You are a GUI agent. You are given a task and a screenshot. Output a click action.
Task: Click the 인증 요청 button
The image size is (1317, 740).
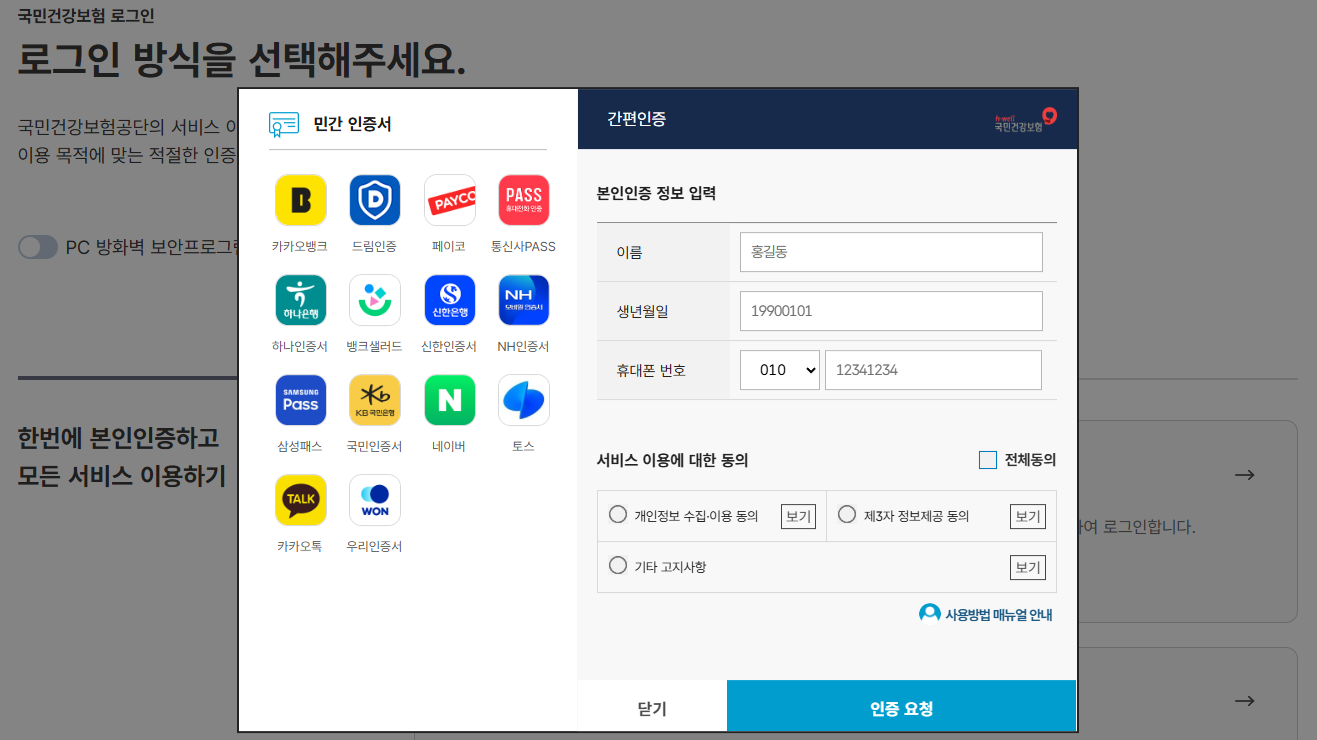(x=902, y=708)
